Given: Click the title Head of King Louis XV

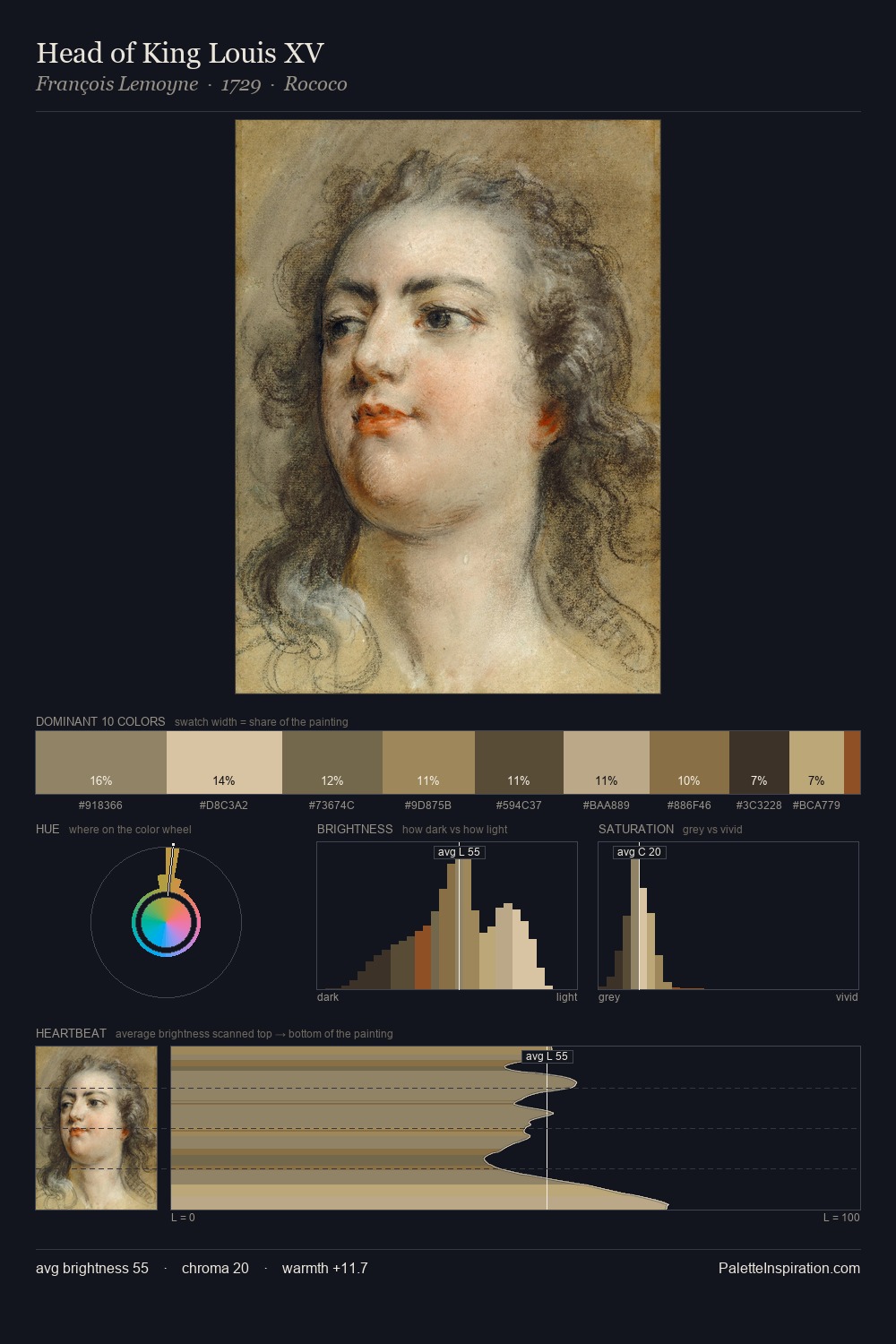Looking at the screenshot, I should [x=180, y=53].
